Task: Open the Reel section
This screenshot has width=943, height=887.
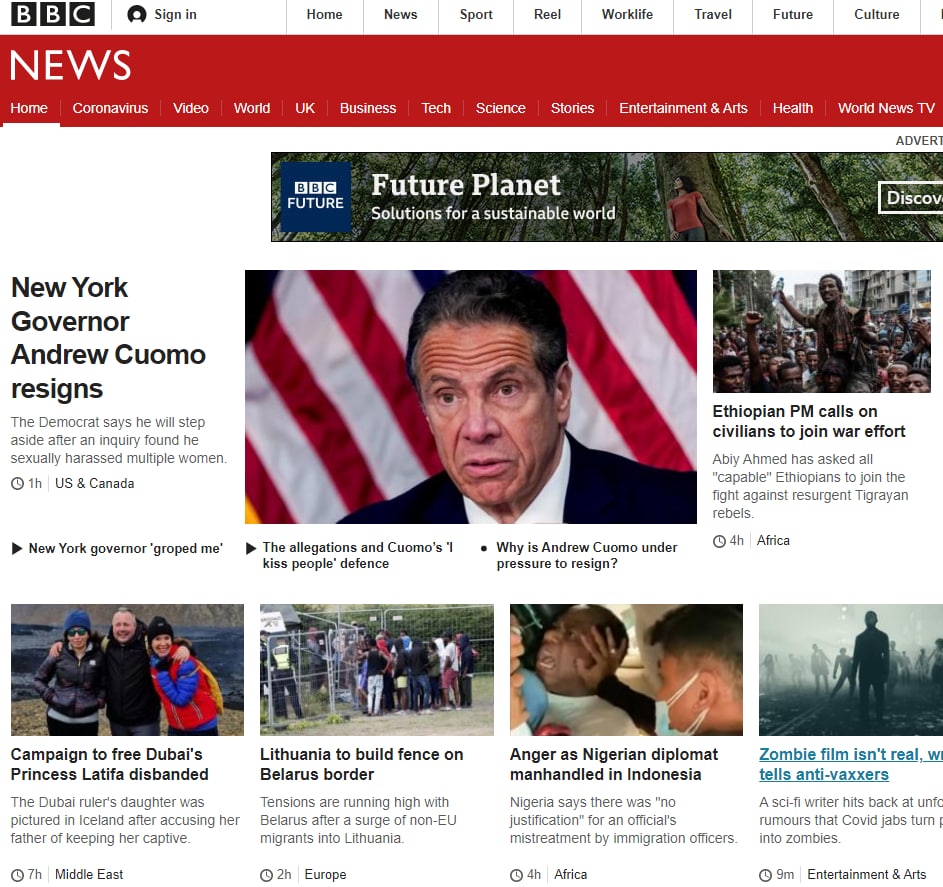Action: click(x=547, y=14)
